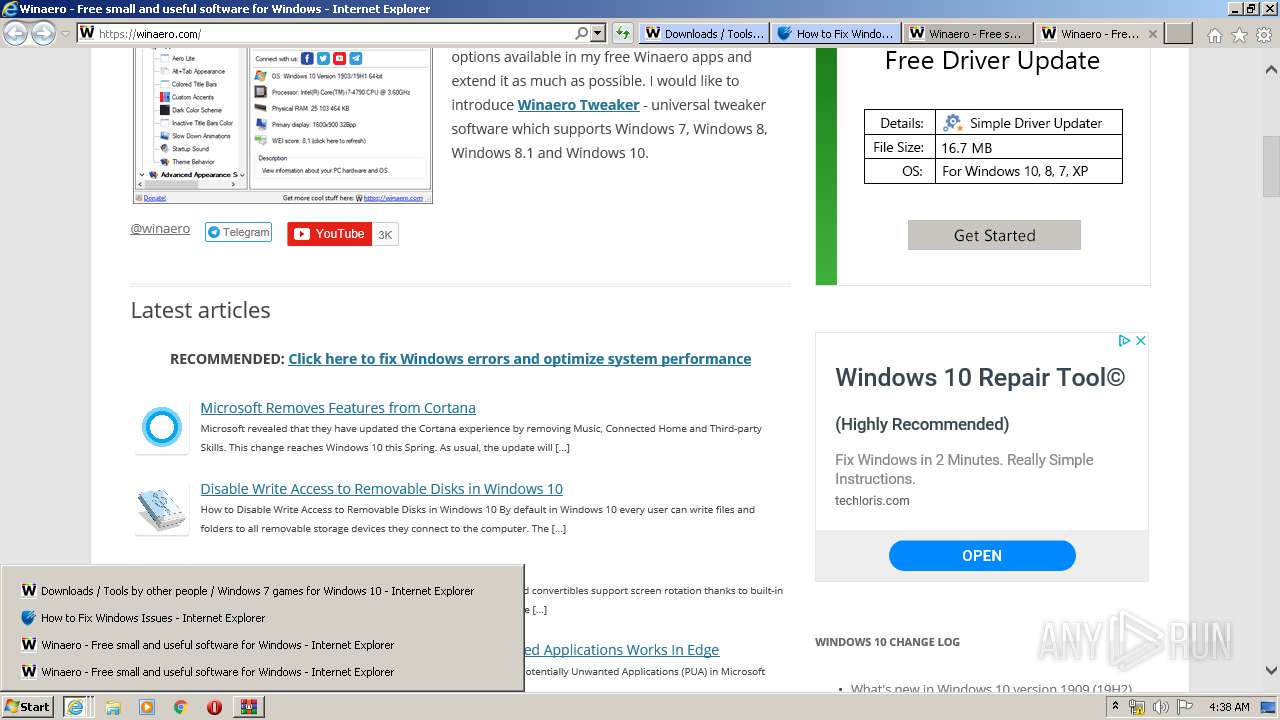Viewport: 1280px width, 720px height.
Task: Click the search magnifier in address bar
Action: click(x=583, y=33)
